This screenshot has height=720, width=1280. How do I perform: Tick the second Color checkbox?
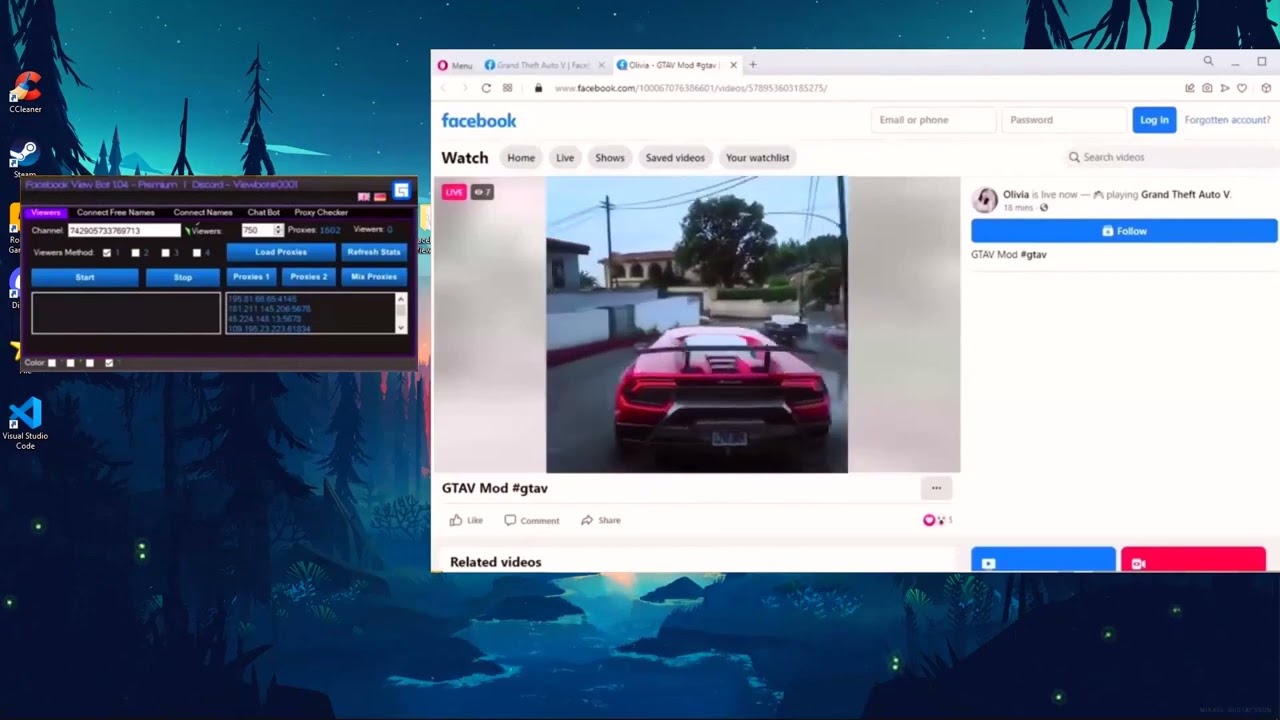[x=70, y=363]
